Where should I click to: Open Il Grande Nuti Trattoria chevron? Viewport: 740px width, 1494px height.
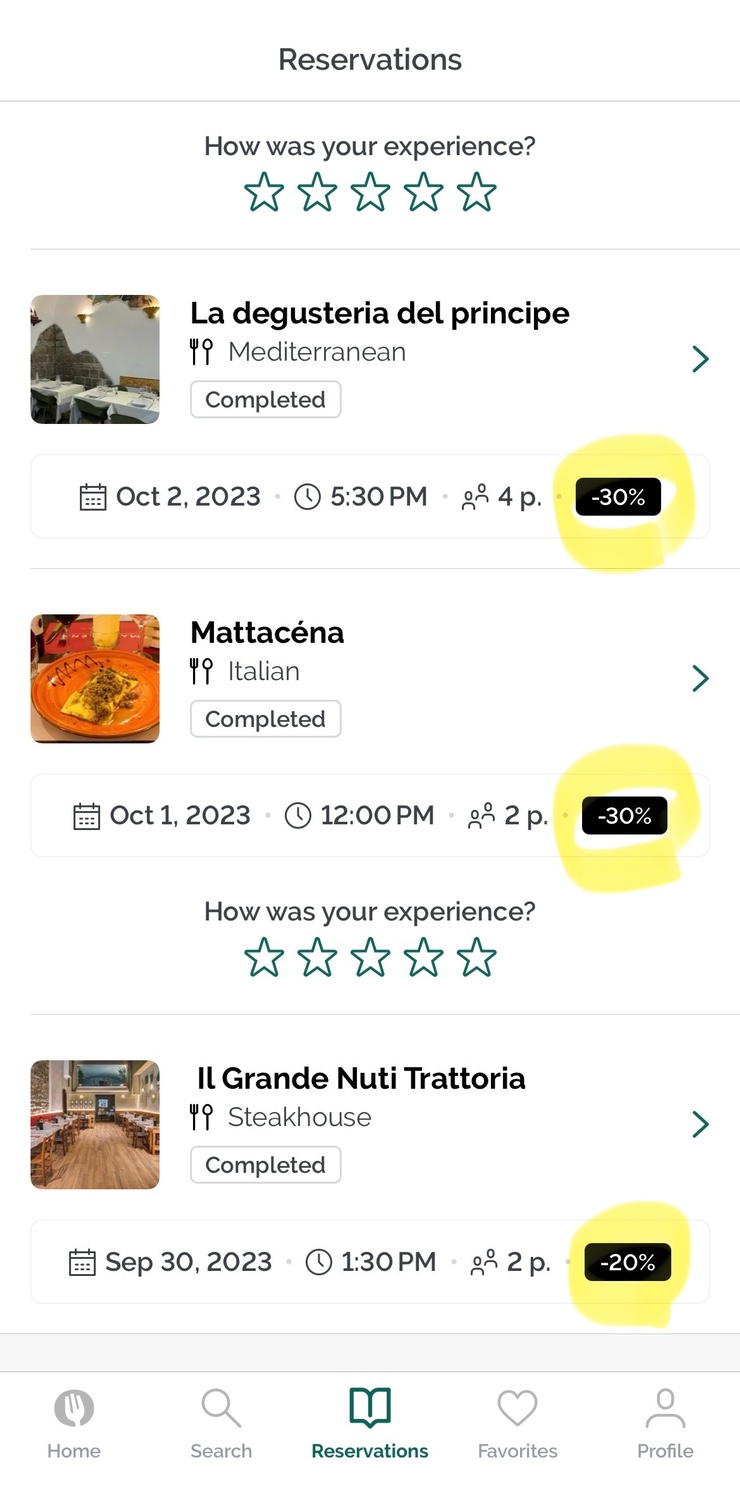click(x=700, y=1125)
